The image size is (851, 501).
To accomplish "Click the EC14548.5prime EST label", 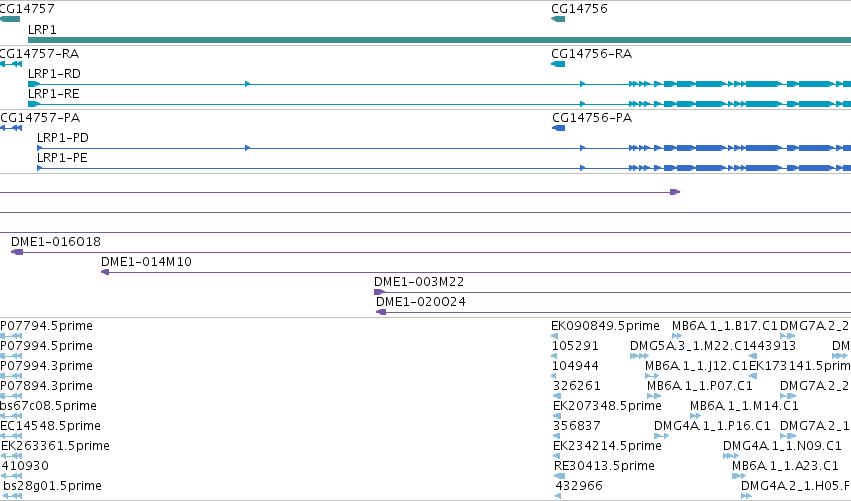I will tap(50, 426).
